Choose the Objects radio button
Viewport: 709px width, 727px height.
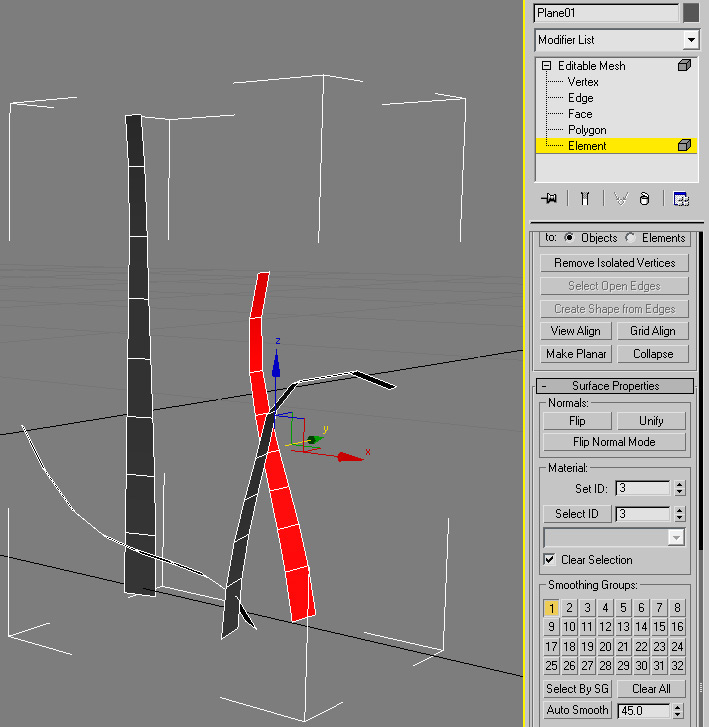click(x=569, y=237)
